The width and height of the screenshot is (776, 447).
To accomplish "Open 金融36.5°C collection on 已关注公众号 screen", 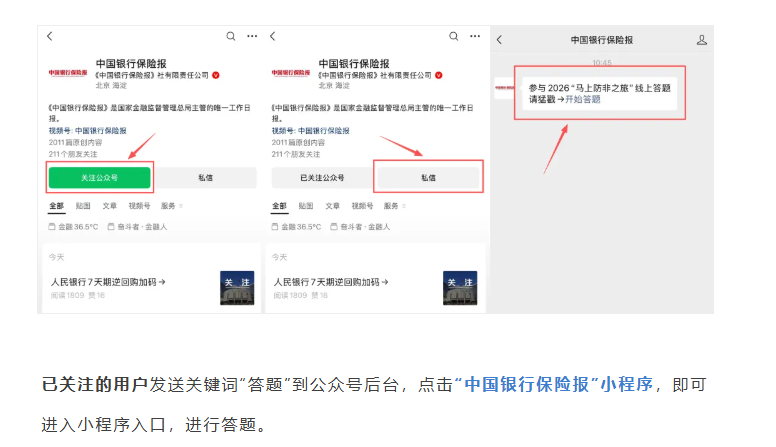I will (296, 227).
